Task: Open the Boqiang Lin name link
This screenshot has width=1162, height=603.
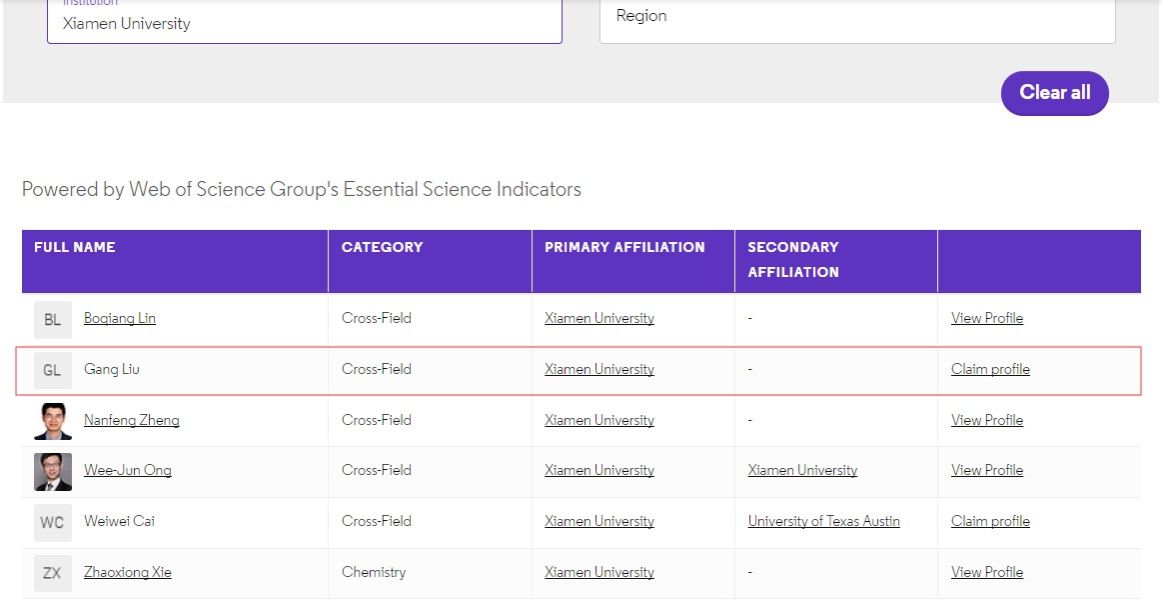Action: [119, 319]
